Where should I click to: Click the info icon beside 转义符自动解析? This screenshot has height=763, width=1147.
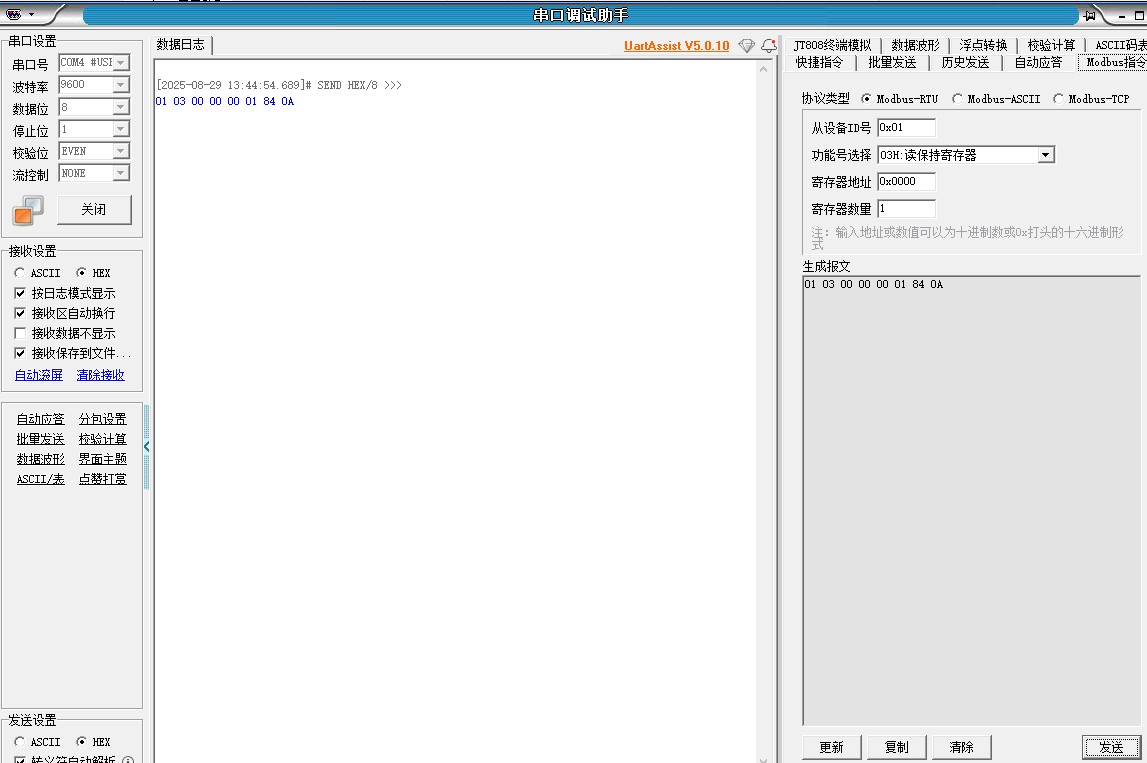tap(128, 760)
